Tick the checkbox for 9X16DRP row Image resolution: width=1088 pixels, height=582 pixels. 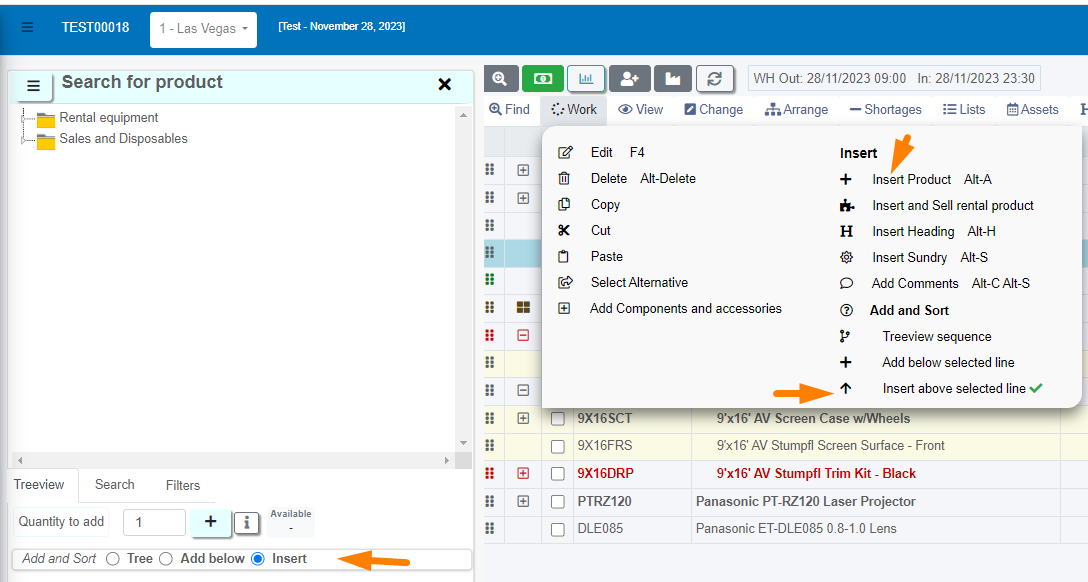point(558,474)
